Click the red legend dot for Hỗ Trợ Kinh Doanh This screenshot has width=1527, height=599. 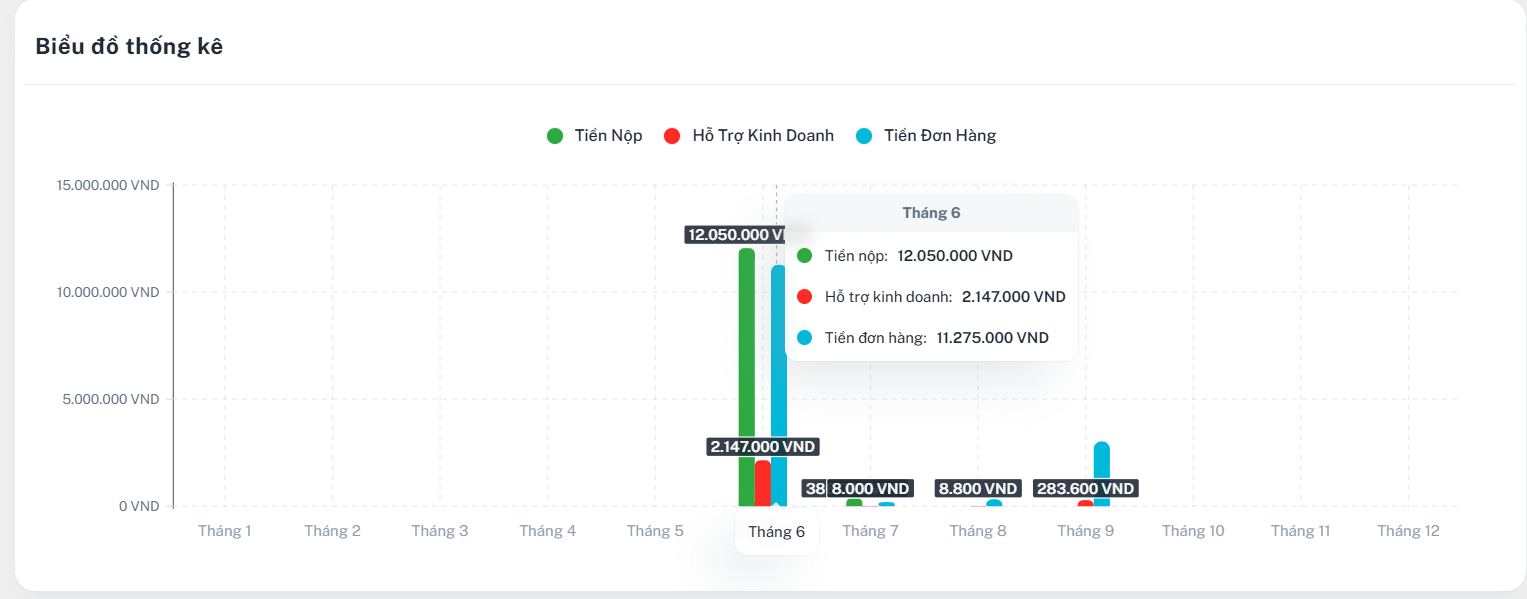tap(672, 136)
